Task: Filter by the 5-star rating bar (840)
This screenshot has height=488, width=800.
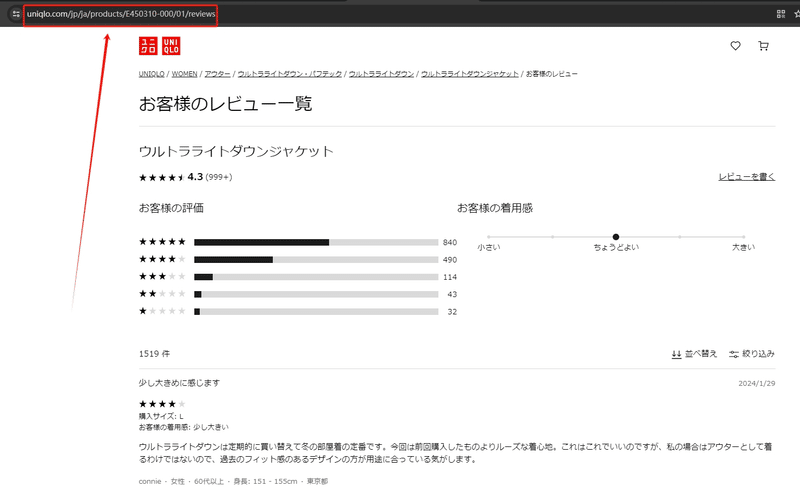Action: coord(316,242)
